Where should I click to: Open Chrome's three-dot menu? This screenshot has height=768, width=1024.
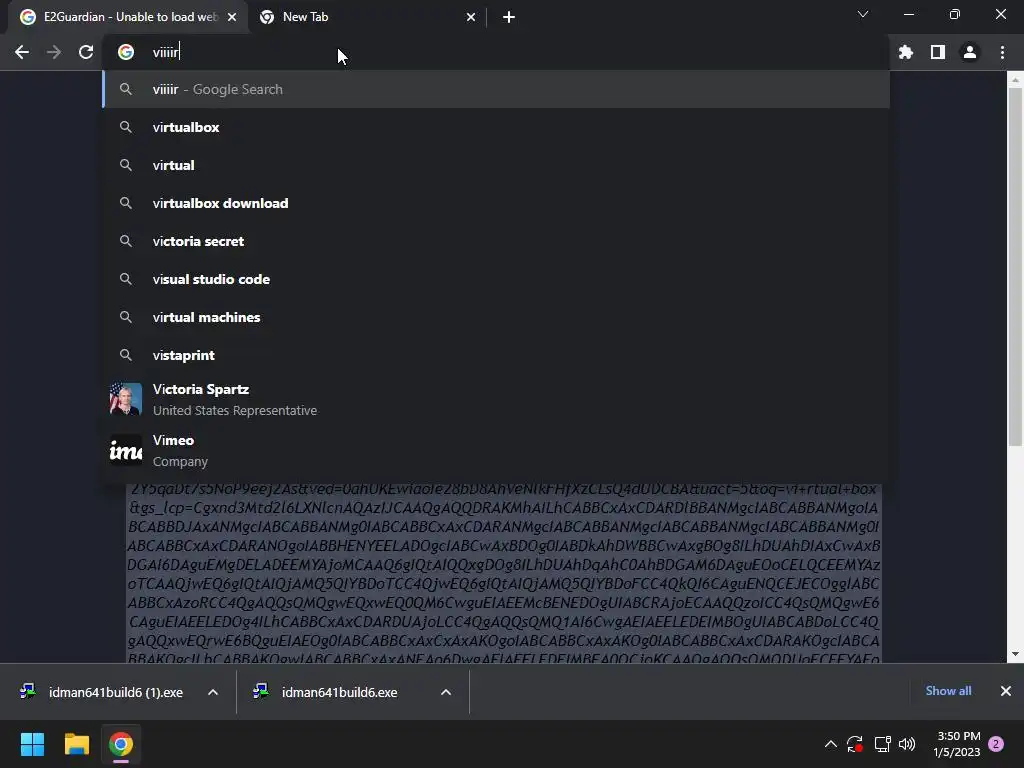point(1002,52)
